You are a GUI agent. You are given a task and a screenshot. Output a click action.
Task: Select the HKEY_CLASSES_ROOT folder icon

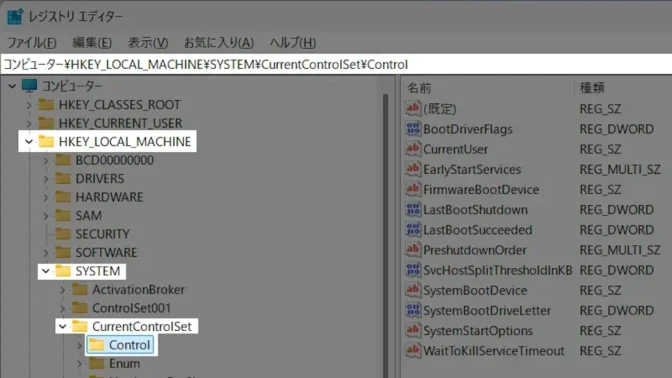[x=46, y=104]
